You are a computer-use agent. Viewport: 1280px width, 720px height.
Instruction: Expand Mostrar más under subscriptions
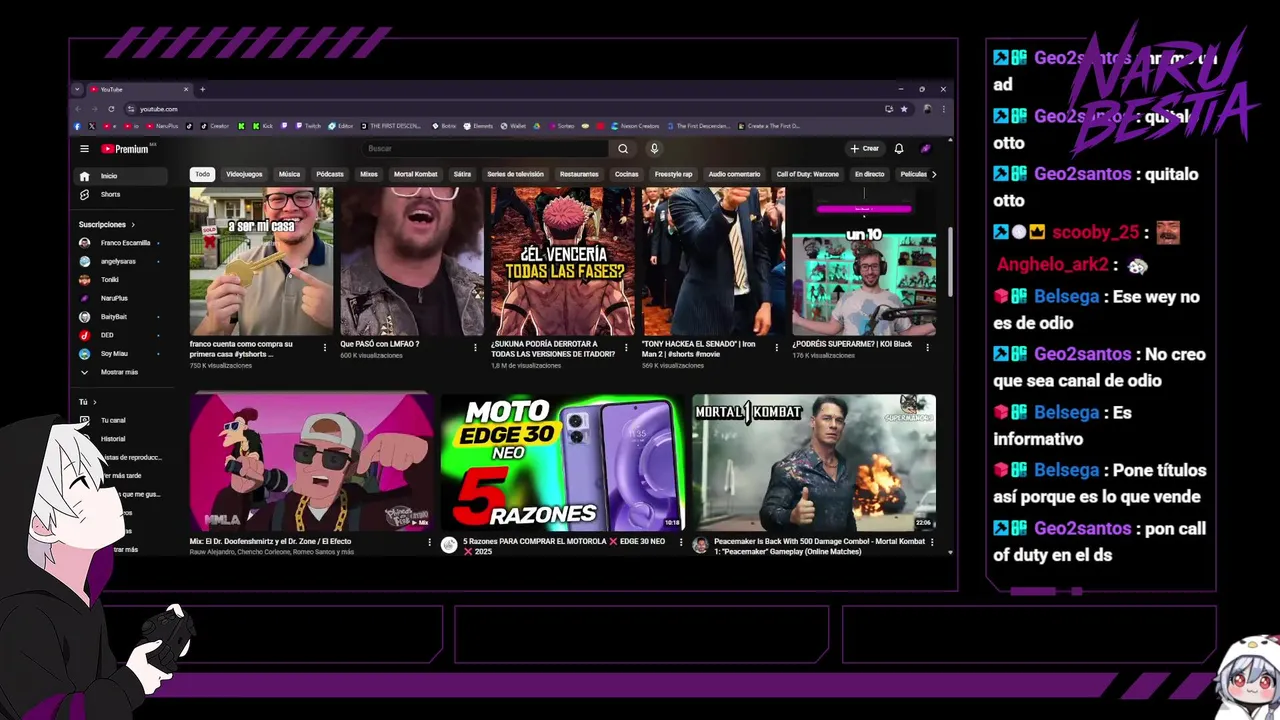(123, 372)
